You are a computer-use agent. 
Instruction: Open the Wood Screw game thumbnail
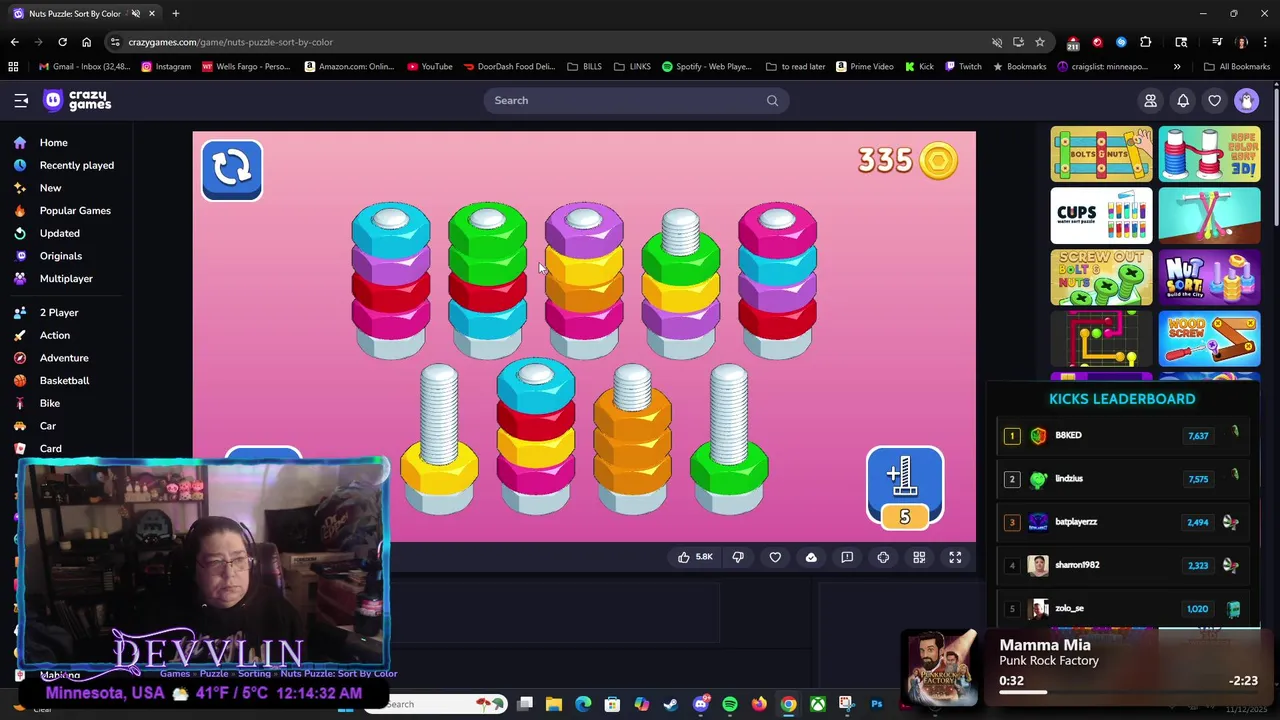pyautogui.click(x=1210, y=340)
